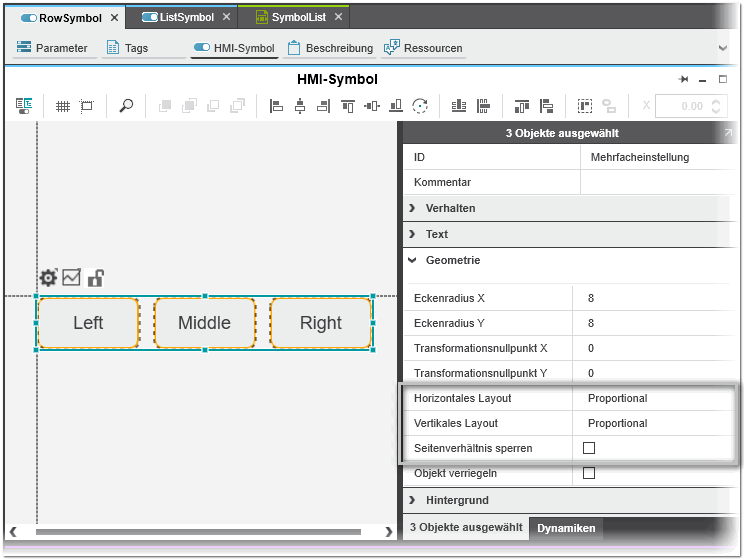Click the gear icon above the selection
744x560 pixels.
(x=48, y=278)
